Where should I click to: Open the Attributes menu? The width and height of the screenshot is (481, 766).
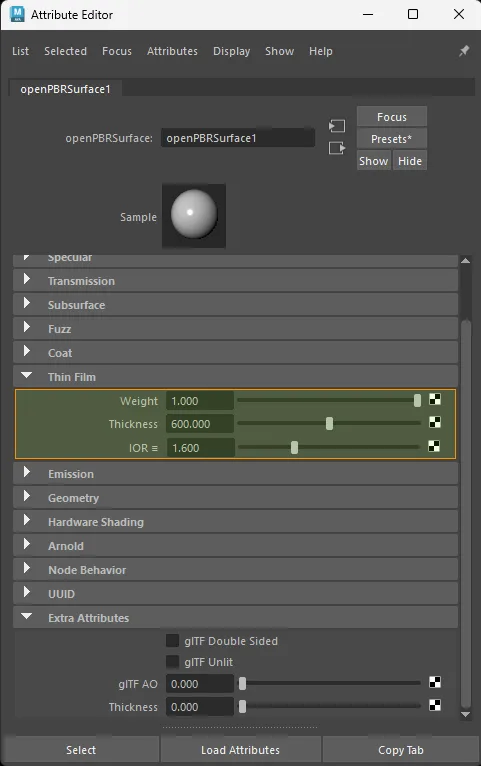click(x=172, y=51)
